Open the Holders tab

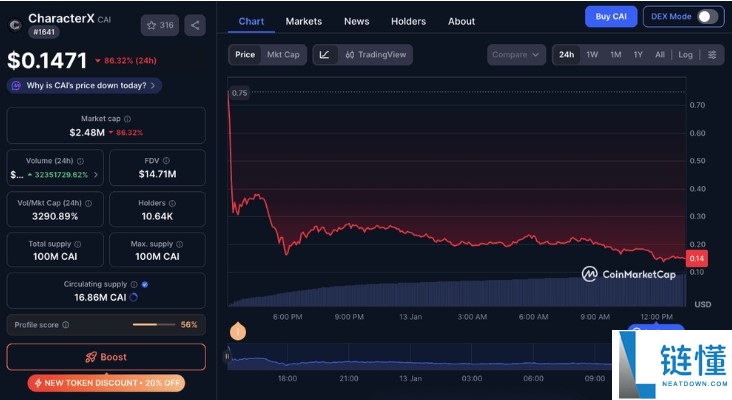(x=408, y=21)
